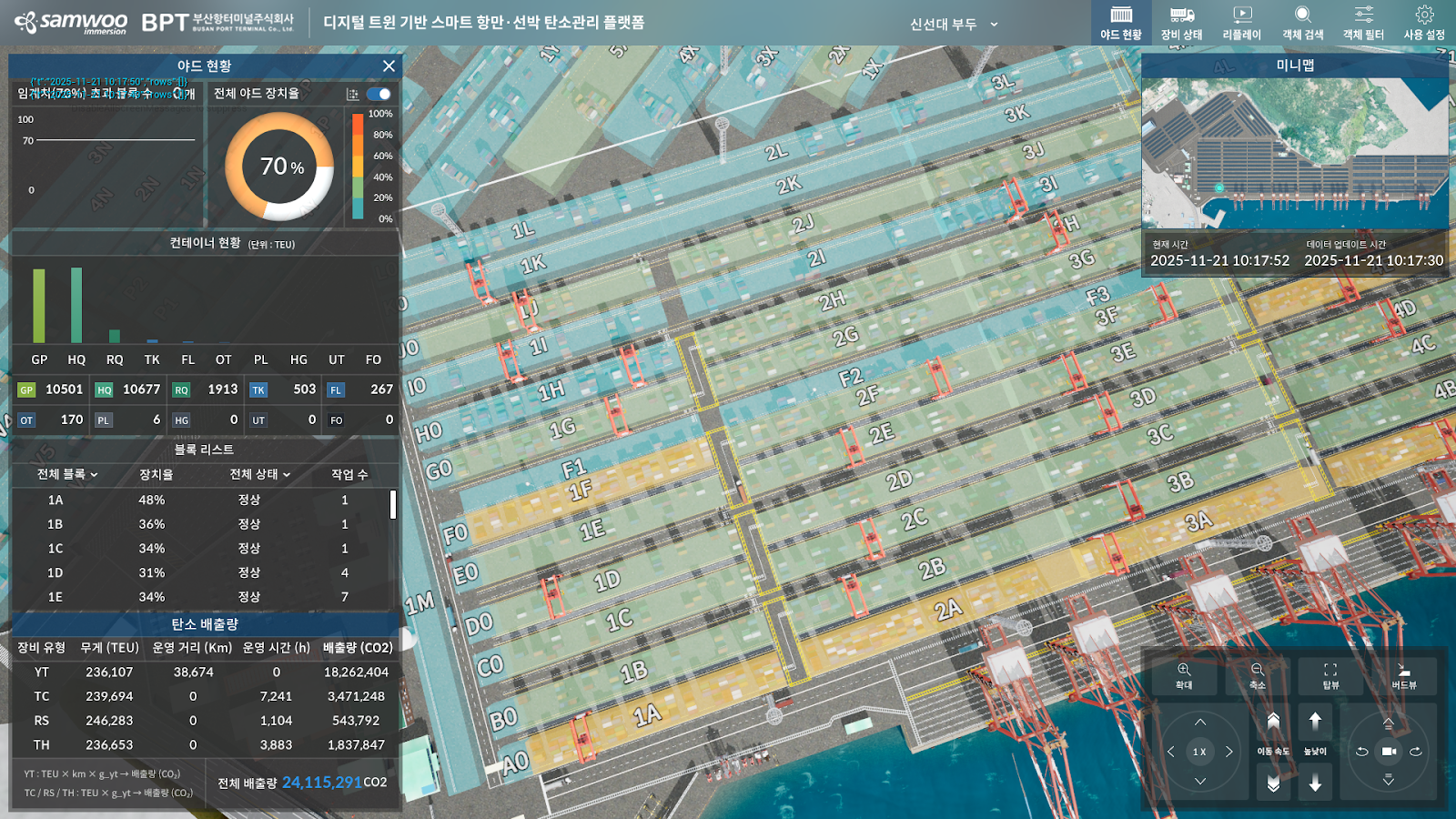Open the 전체 블록 filter dropdown

pos(67,474)
